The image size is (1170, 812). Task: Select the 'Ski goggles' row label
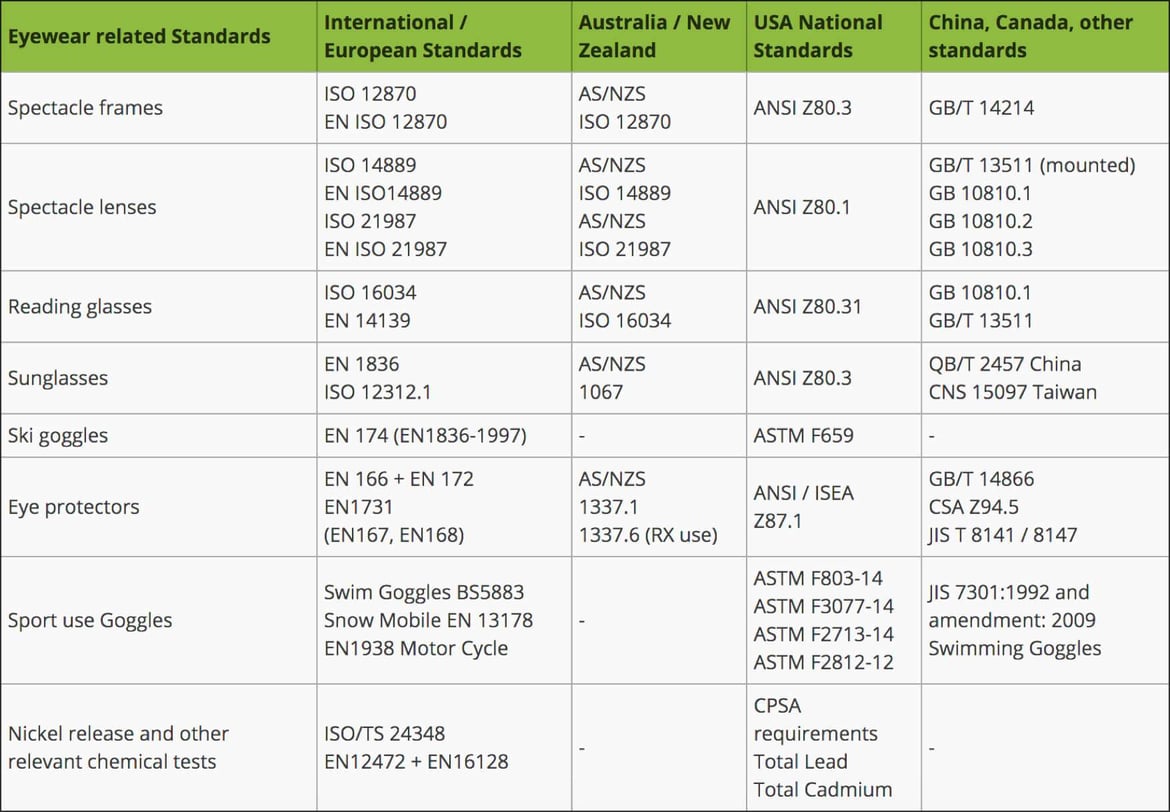coord(57,435)
